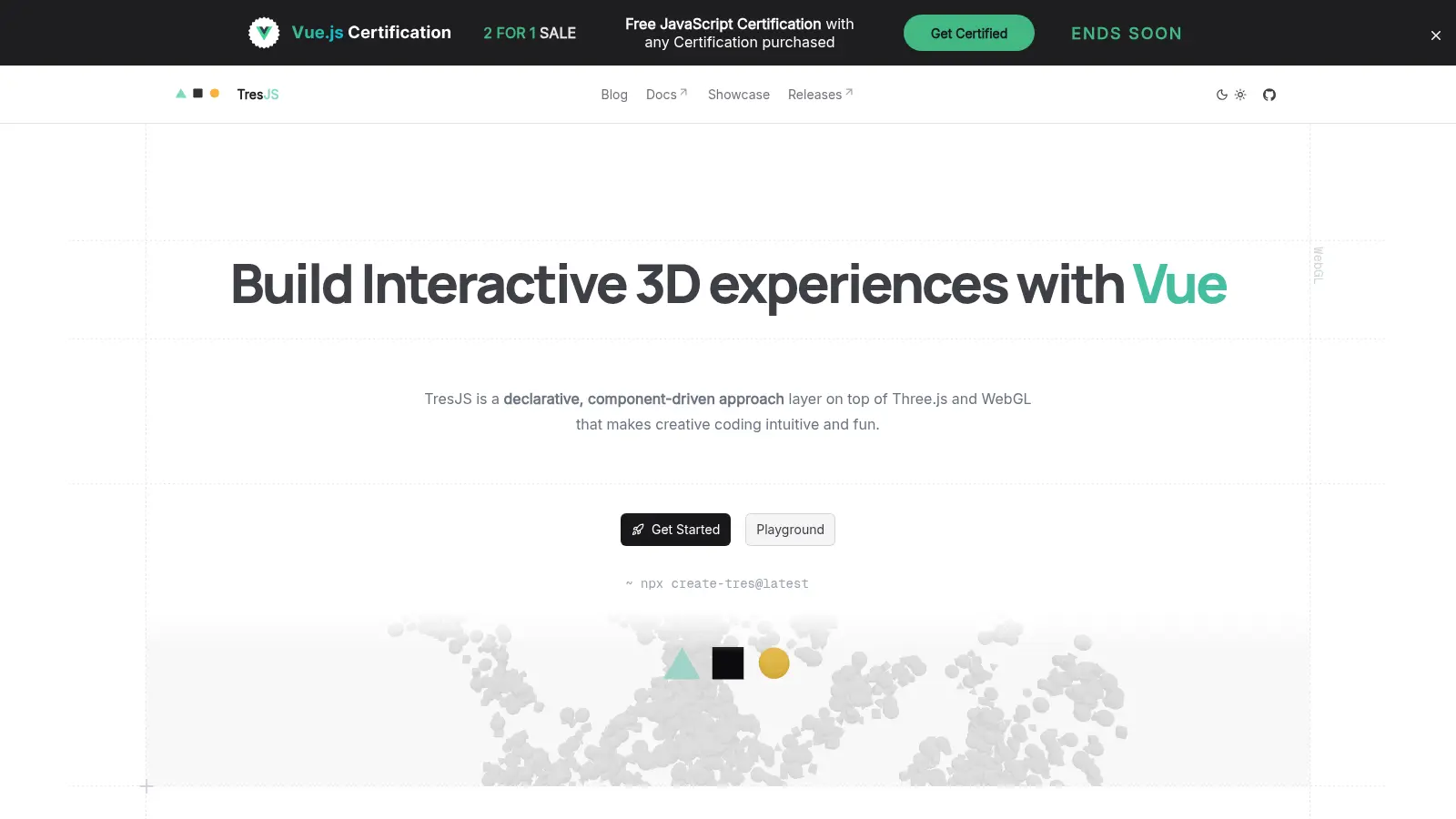The height and width of the screenshot is (819, 1456).
Task: Click the TresJS shapes logo icon
Action: tap(197, 93)
